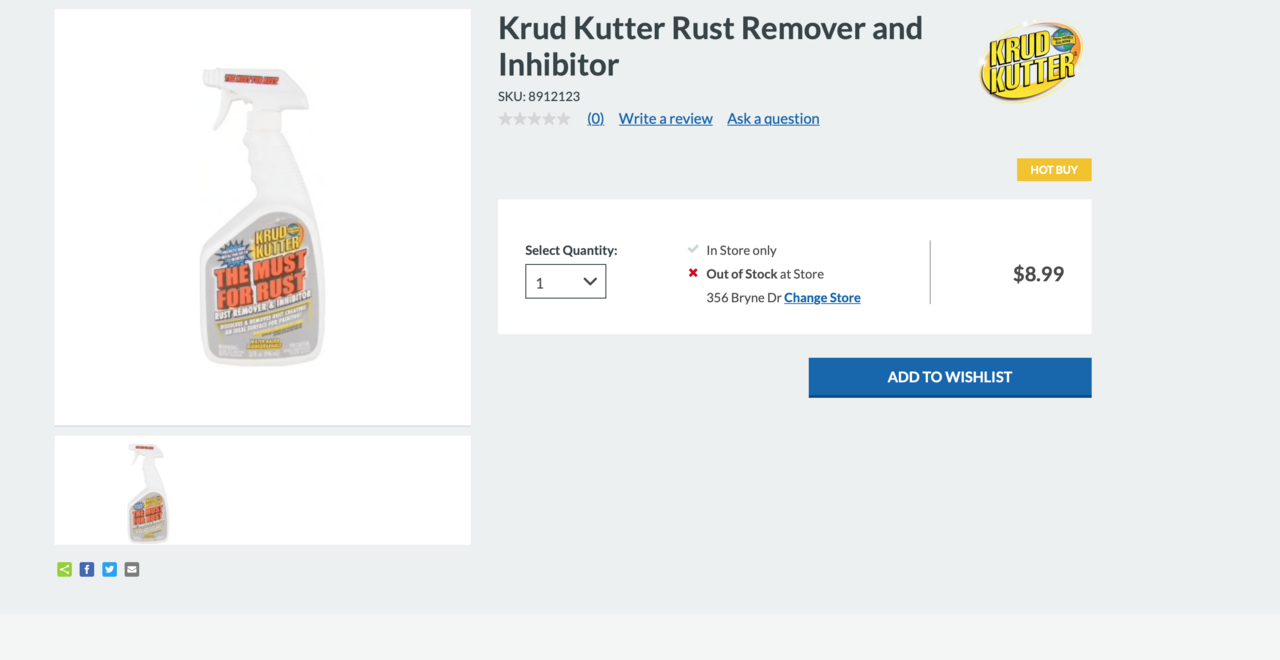
Task: Click the red Out of Stock X icon
Action: point(693,273)
